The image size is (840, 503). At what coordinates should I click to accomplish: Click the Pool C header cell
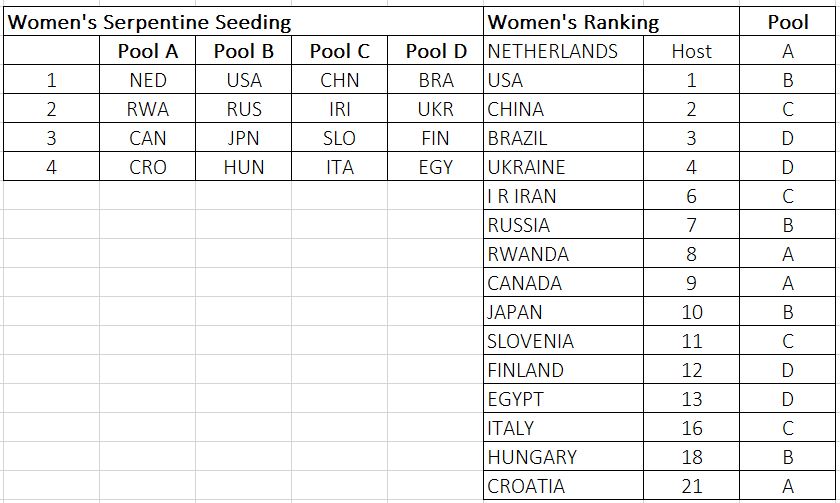click(x=339, y=51)
